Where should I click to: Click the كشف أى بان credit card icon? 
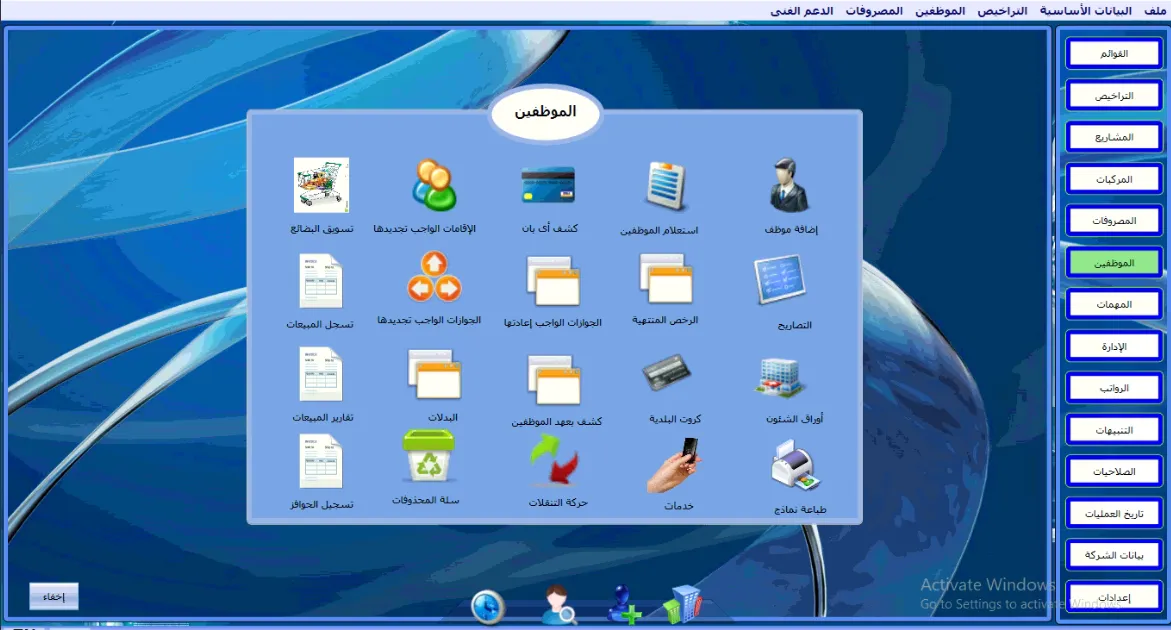coord(548,185)
